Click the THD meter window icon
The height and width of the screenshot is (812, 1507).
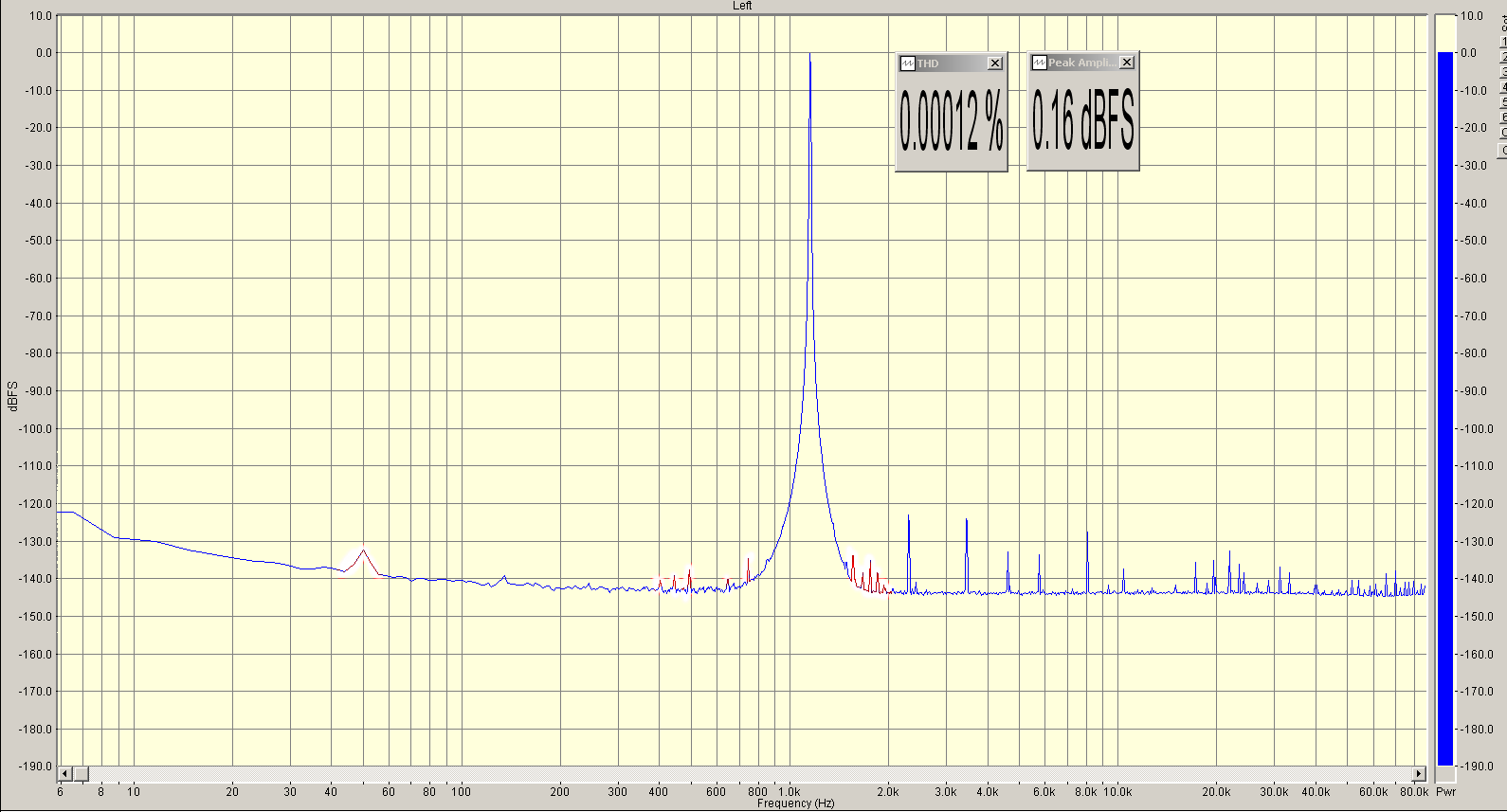coord(907,63)
